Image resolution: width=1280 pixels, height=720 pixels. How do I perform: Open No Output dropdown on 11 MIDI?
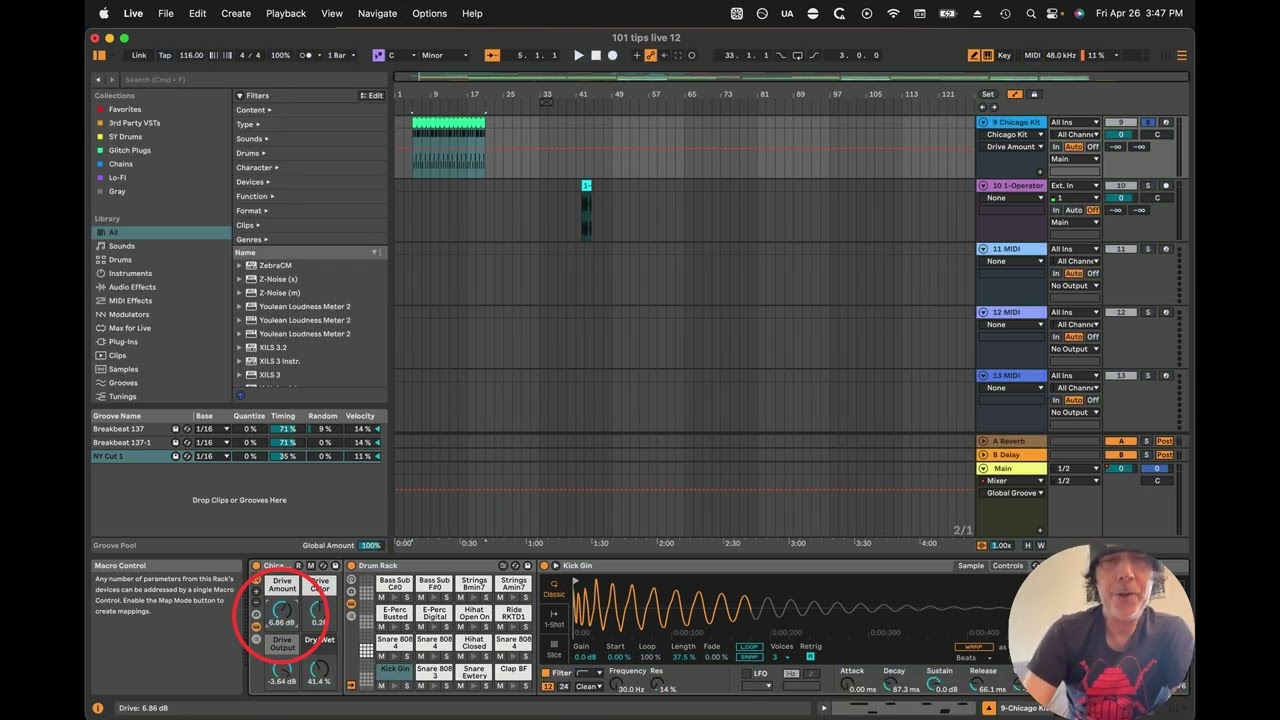1074,286
